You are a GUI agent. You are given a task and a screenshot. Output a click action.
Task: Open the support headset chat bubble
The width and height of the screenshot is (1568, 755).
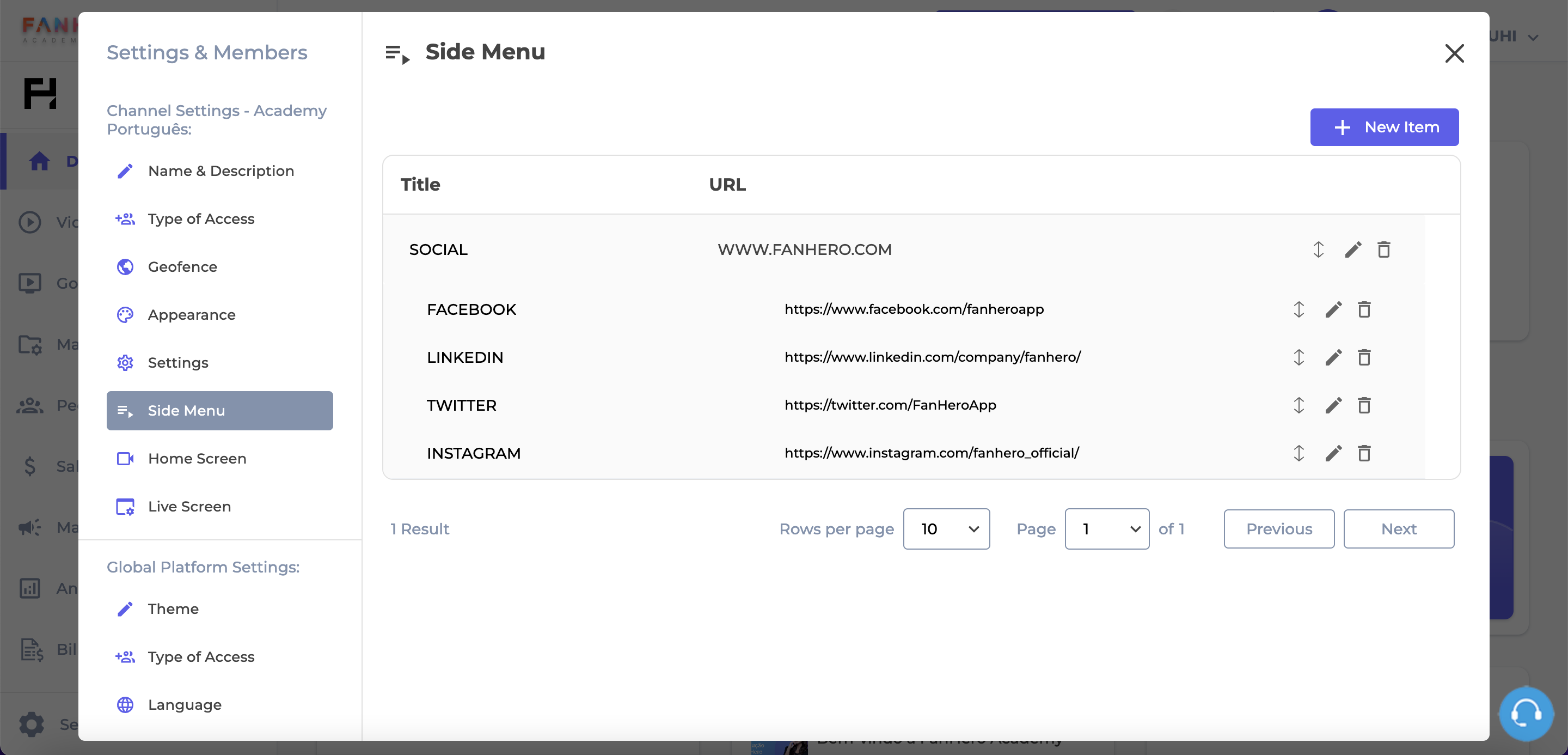tap(1526, 714)
